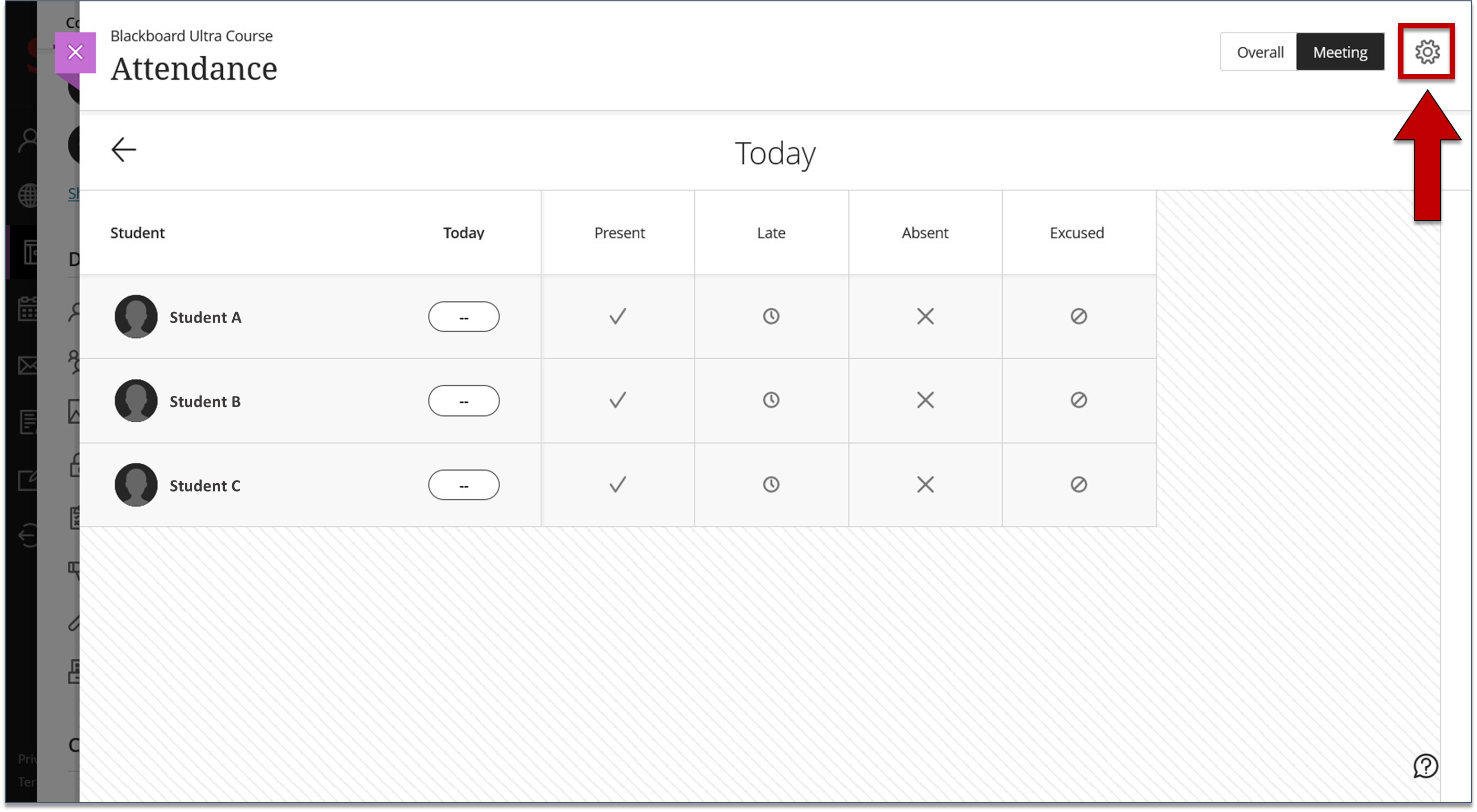Image resolution: width=1477 pixels, height=812 pixels.
Task: Mark Student A as late
Action: tap(771, 317)
